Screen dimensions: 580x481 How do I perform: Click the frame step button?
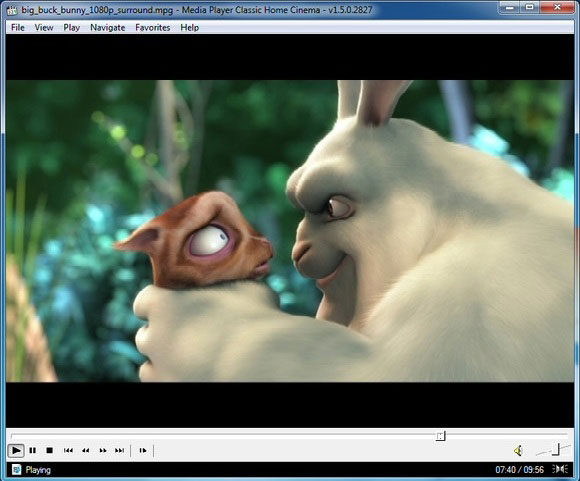click(142, 450)
